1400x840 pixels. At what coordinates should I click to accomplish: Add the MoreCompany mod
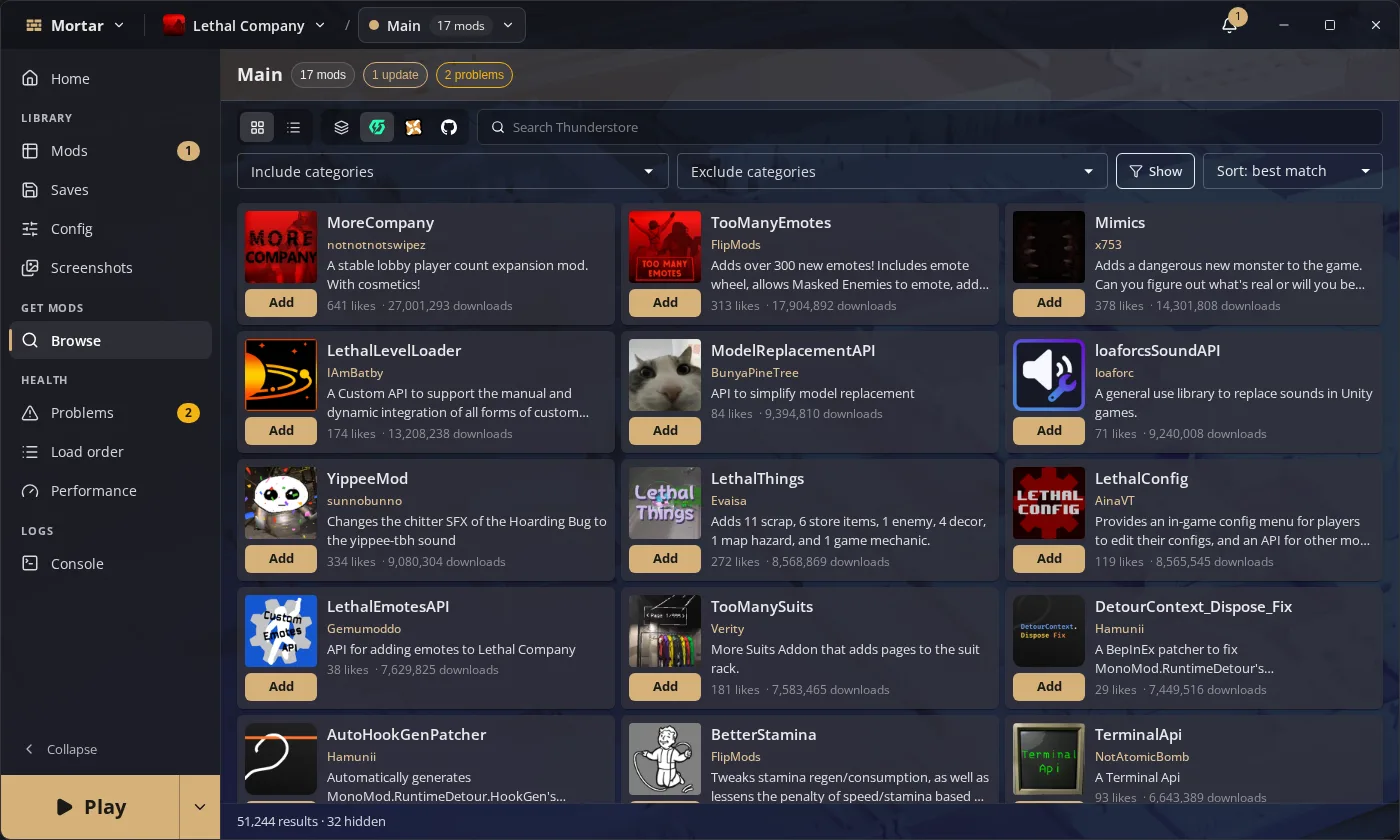coord(281,302)
